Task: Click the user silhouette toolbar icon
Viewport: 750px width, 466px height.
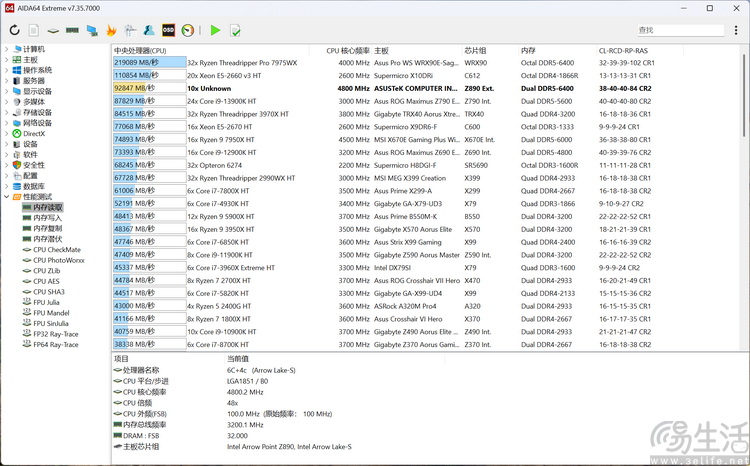Action: (x=149, y=30)
